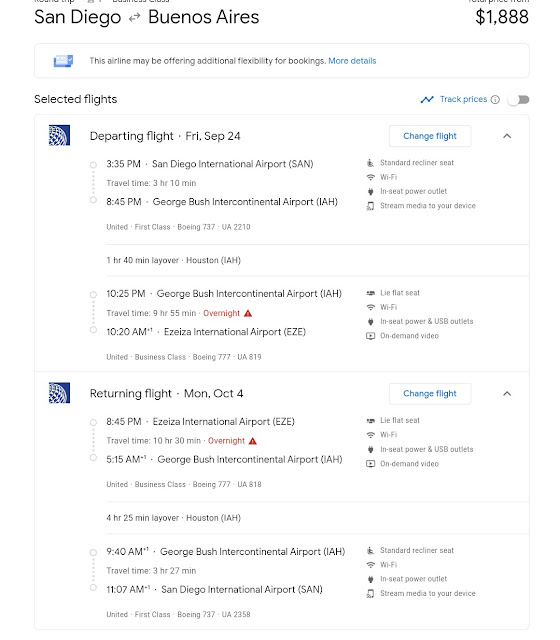Viewport: 560px width, 640px height.
Task: Click the Overnight warning triangle on UA 818
Action: coord(253,441)
